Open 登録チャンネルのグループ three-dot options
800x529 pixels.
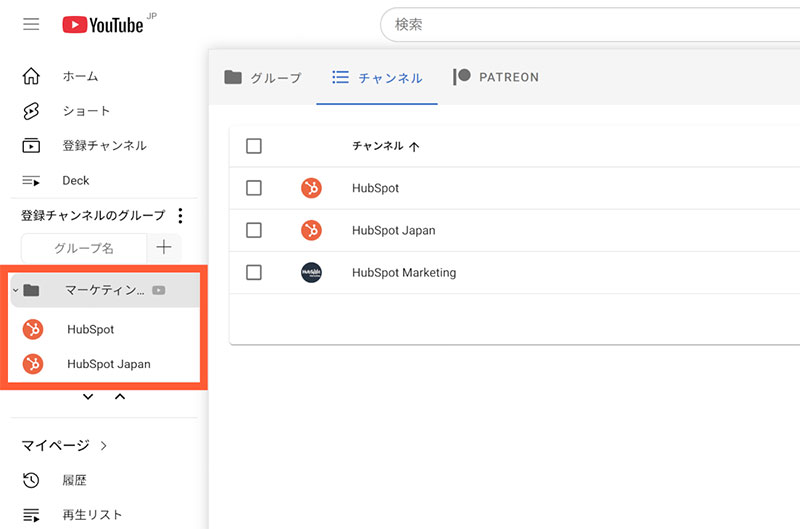(180, 216)
